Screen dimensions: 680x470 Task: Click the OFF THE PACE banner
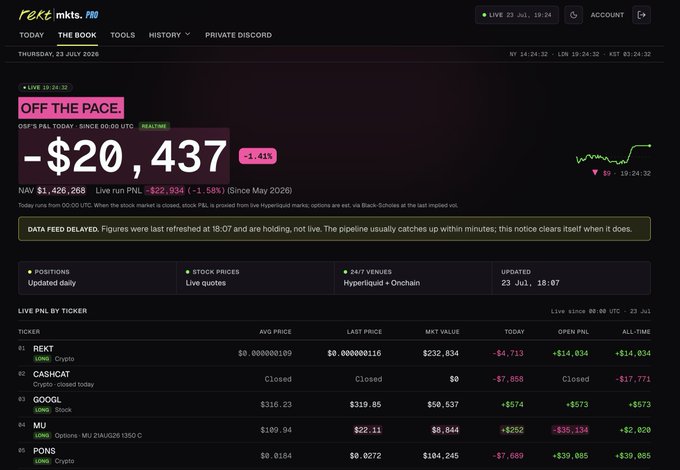pos(71,108)
